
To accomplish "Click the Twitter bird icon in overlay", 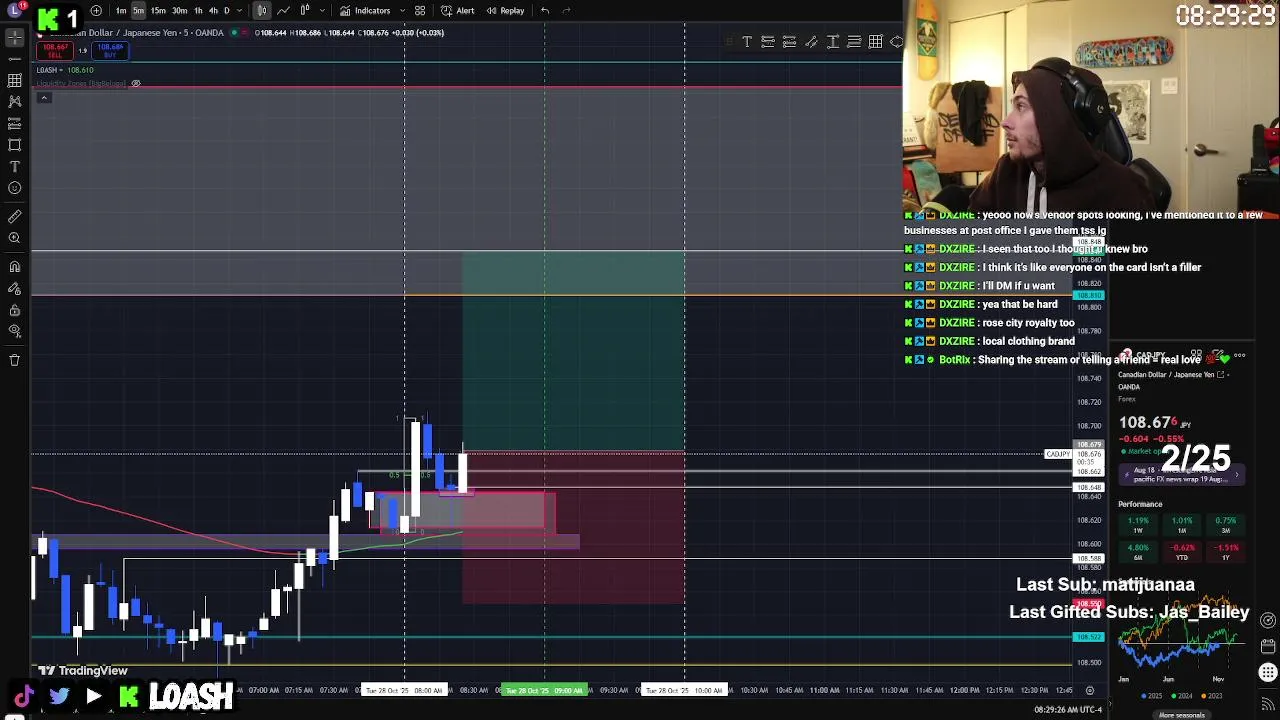I will click(x=59, y=697).
